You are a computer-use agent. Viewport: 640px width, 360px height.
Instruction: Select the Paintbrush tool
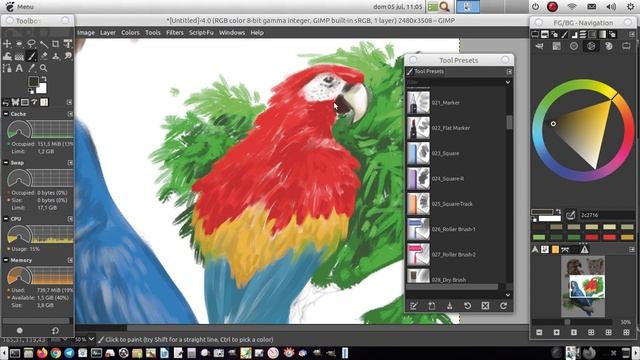coord(31,56)
